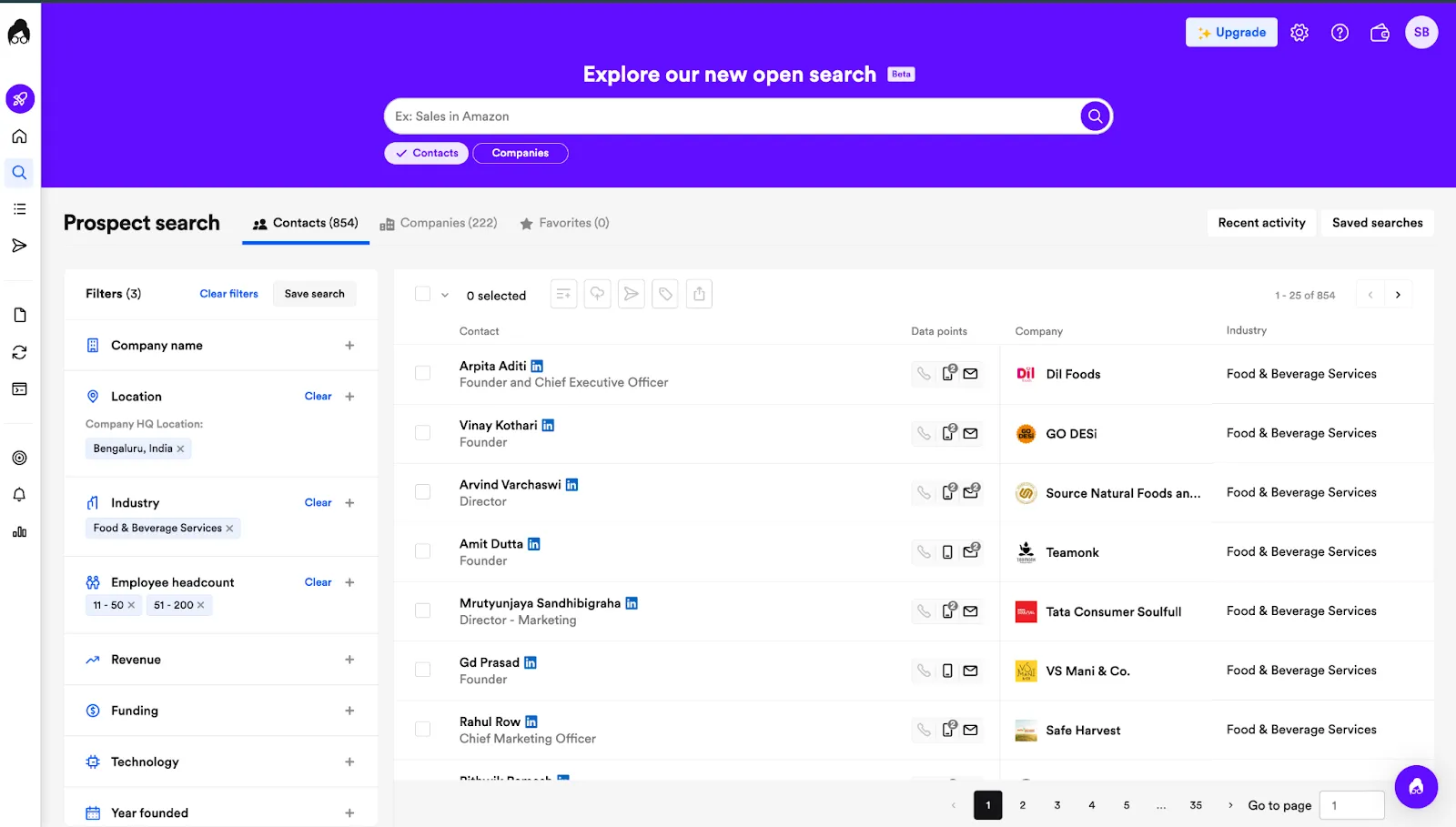Remove the 51 - 200 headcount chip
The image size is (1456, 827).
pyautogui.click(x=201, y=605)
